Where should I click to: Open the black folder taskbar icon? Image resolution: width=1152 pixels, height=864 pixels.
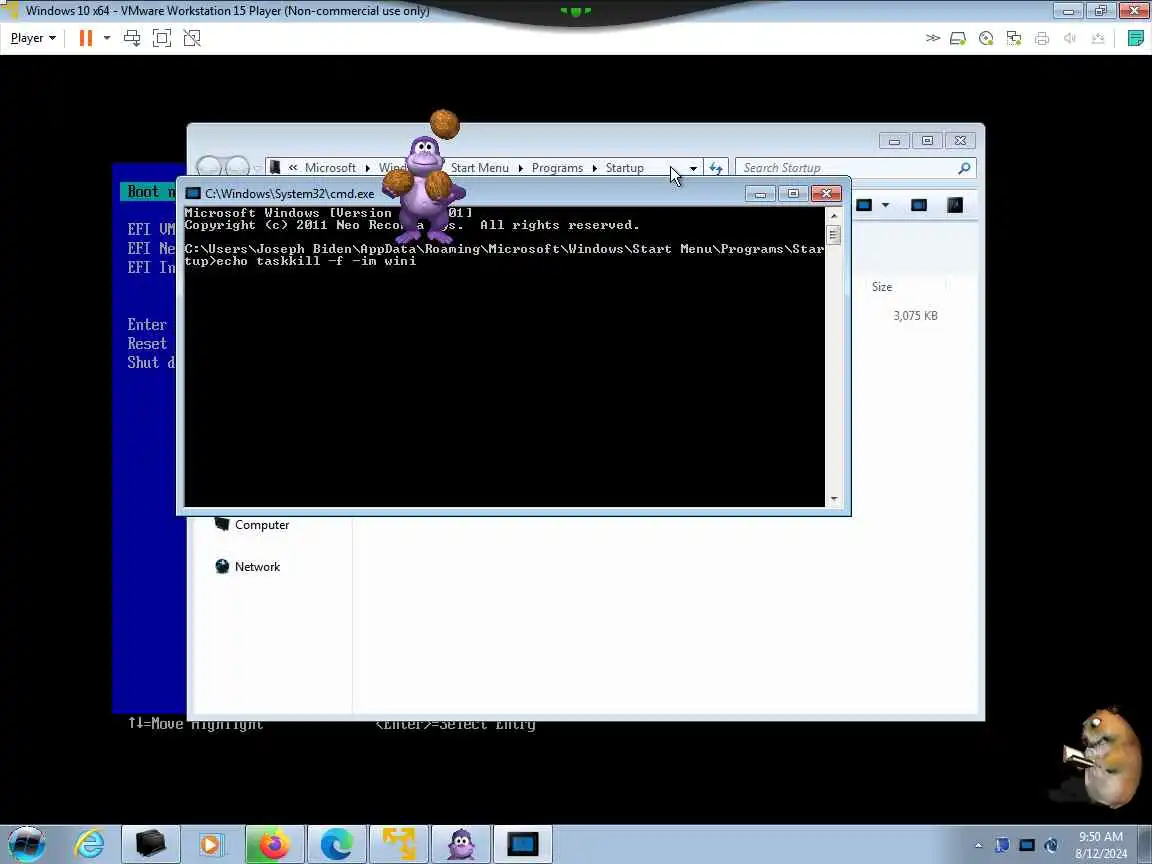pyautogui.click(x=151, y=843)
